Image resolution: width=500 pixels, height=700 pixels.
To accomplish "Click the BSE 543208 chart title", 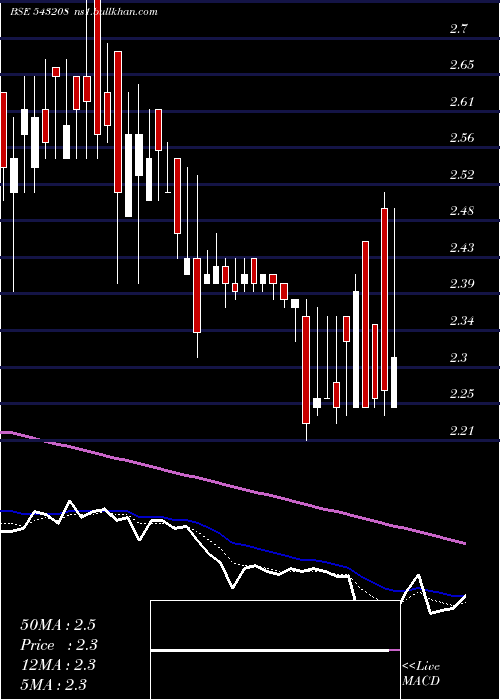I will [x=39, y=12].
